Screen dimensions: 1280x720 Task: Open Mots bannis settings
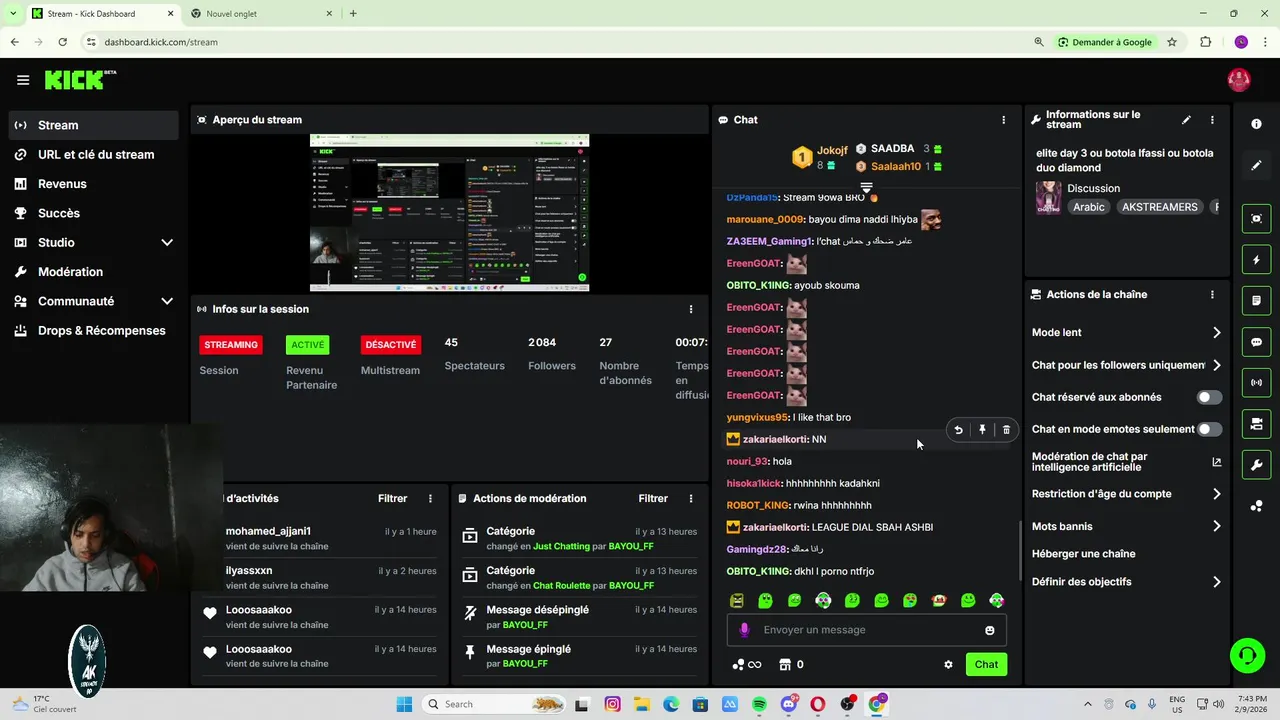pos(1126,526)
